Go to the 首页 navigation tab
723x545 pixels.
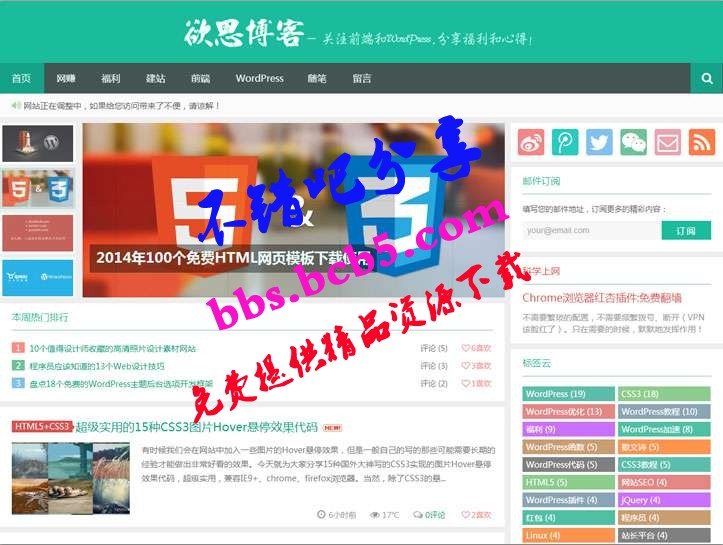tap(22, 78)
